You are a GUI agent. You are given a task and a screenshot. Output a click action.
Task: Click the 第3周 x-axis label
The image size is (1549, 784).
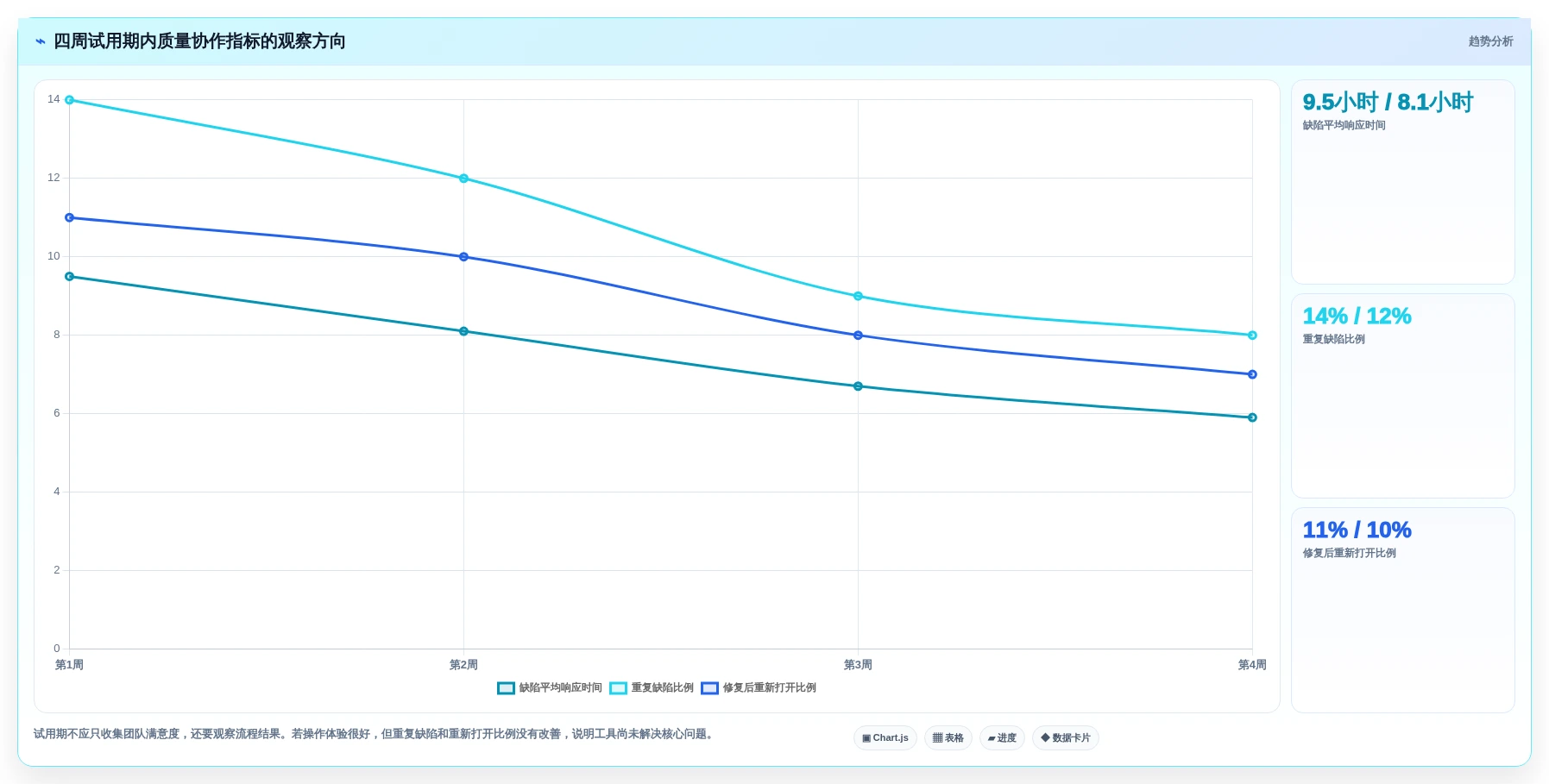[x=858, y=665]
